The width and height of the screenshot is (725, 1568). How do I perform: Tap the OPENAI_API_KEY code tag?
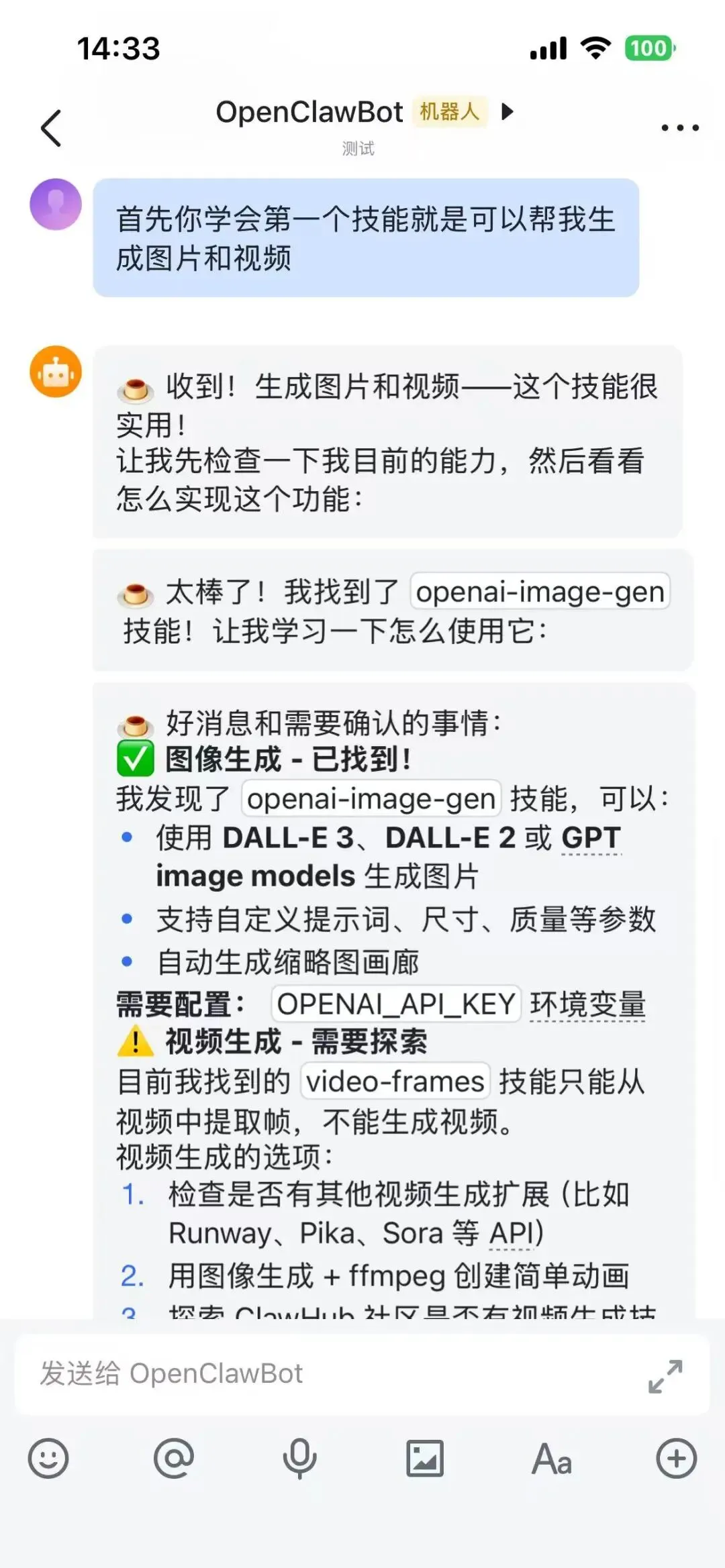pyautogui.click(x=396, y=1004)
